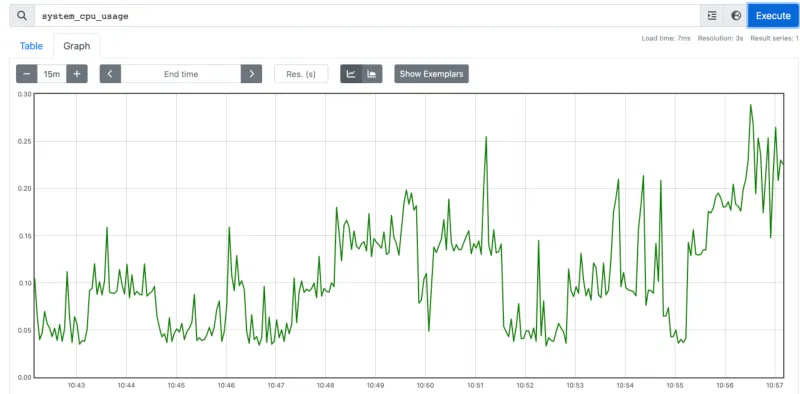800x394 pixels.
Task: Increase time range with plus button
Action: pyautogui.click(x=77, y=74)
